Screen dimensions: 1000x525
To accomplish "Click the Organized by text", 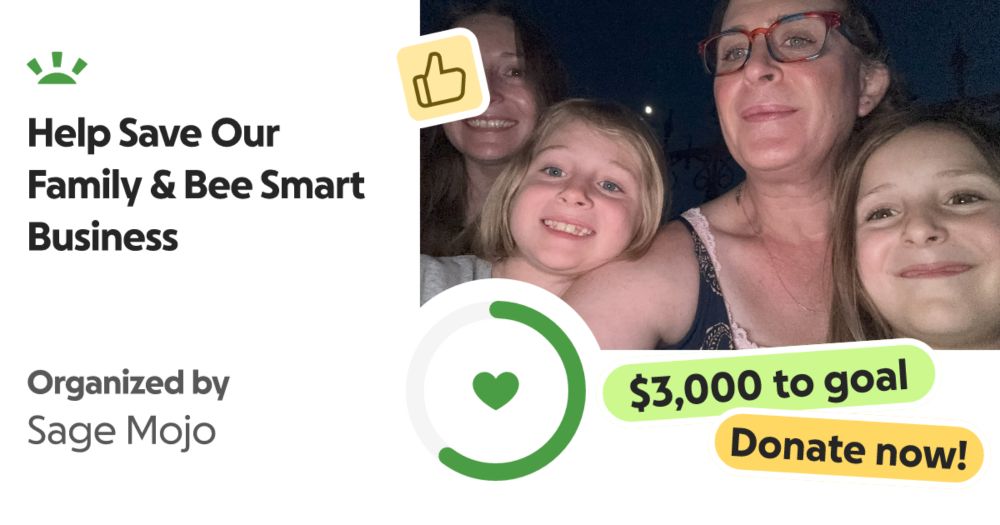I will click(x=128, y=383).
